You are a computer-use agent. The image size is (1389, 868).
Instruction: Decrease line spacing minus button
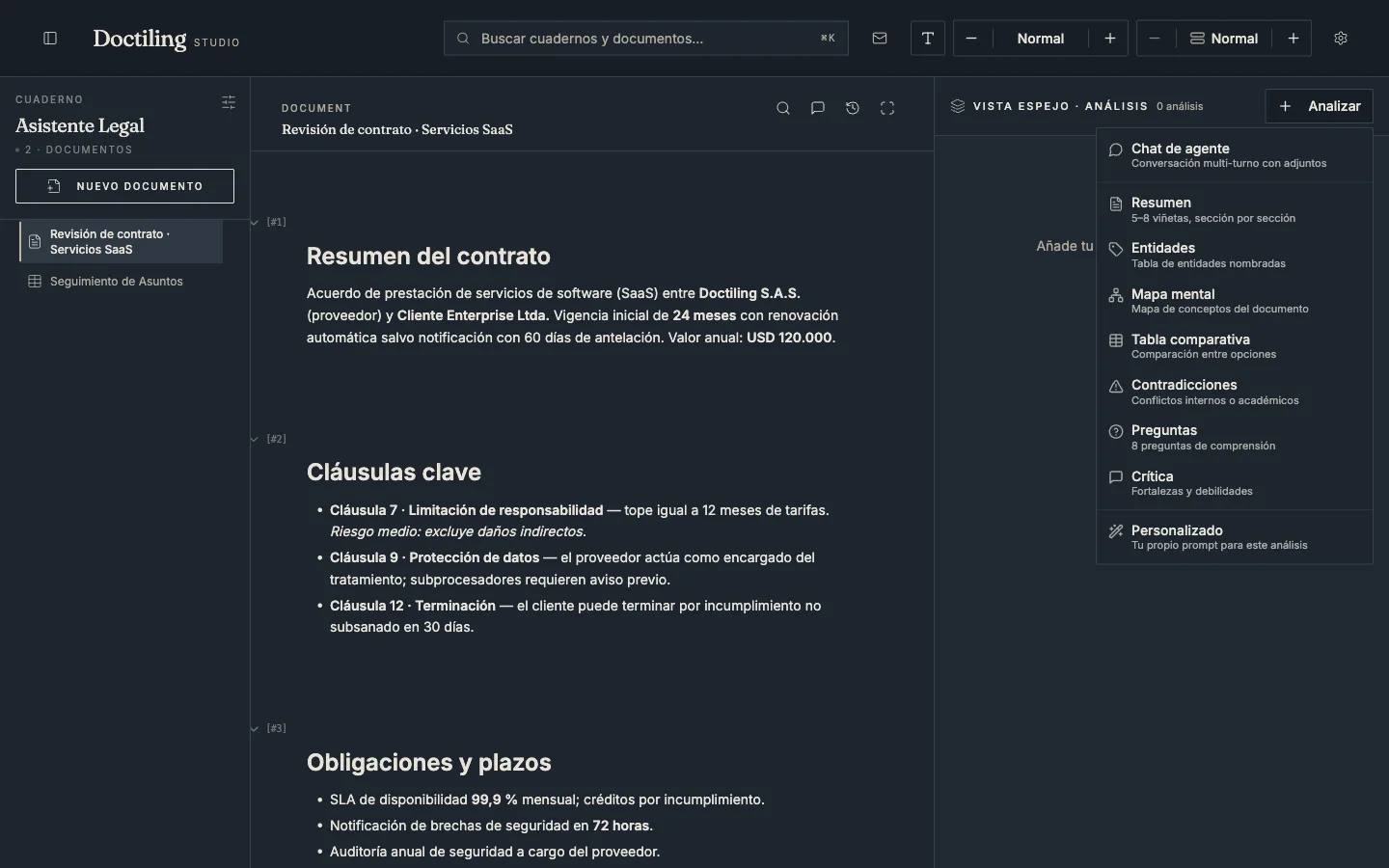(1155, 39)
